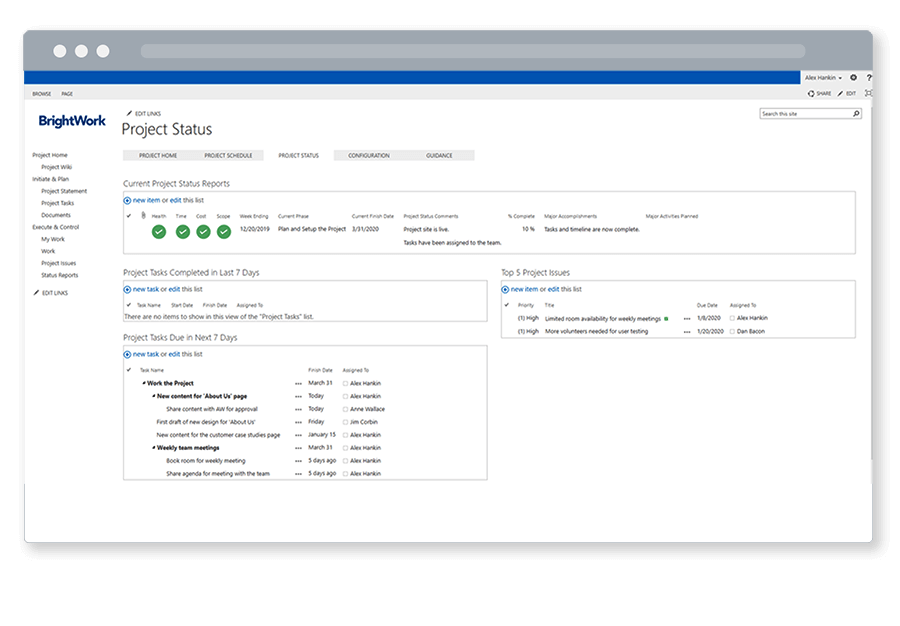
Task: Click the 'Search this site' input field
Action: (x=805, y=114)
